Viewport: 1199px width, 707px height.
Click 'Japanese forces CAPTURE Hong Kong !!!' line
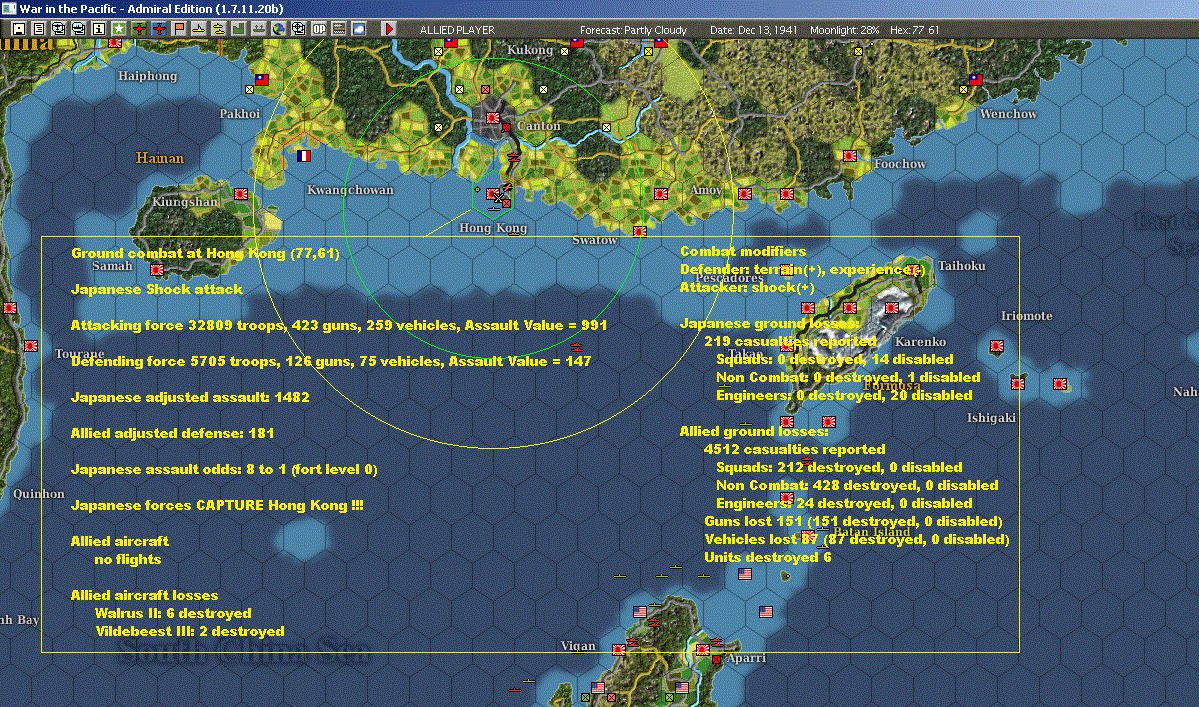217,504
